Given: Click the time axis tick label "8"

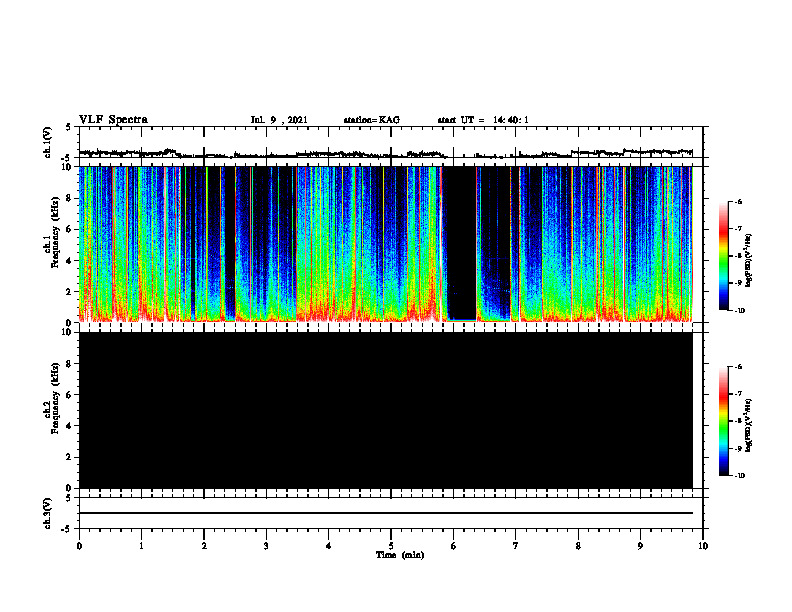Looking at the screenshot, I should pyautogui.click(x=578, y=546).
